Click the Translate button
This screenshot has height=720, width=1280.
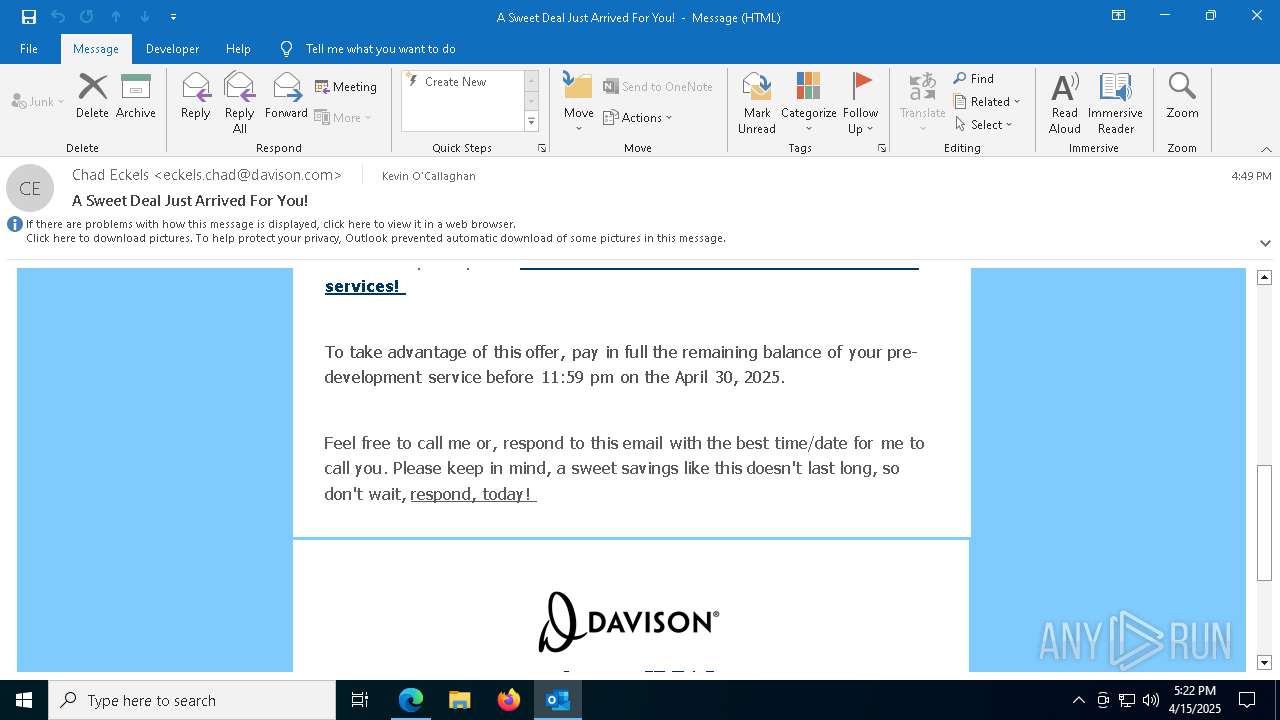(923, 103)
